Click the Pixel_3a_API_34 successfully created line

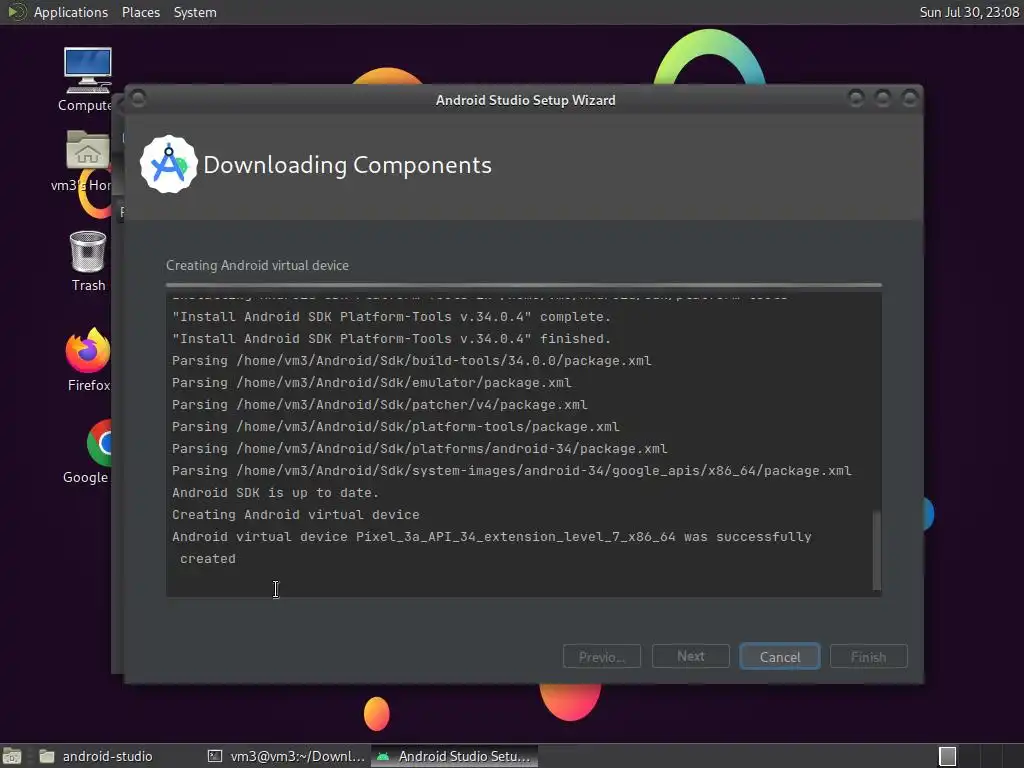pyautogui.click(x=492, y=547)
